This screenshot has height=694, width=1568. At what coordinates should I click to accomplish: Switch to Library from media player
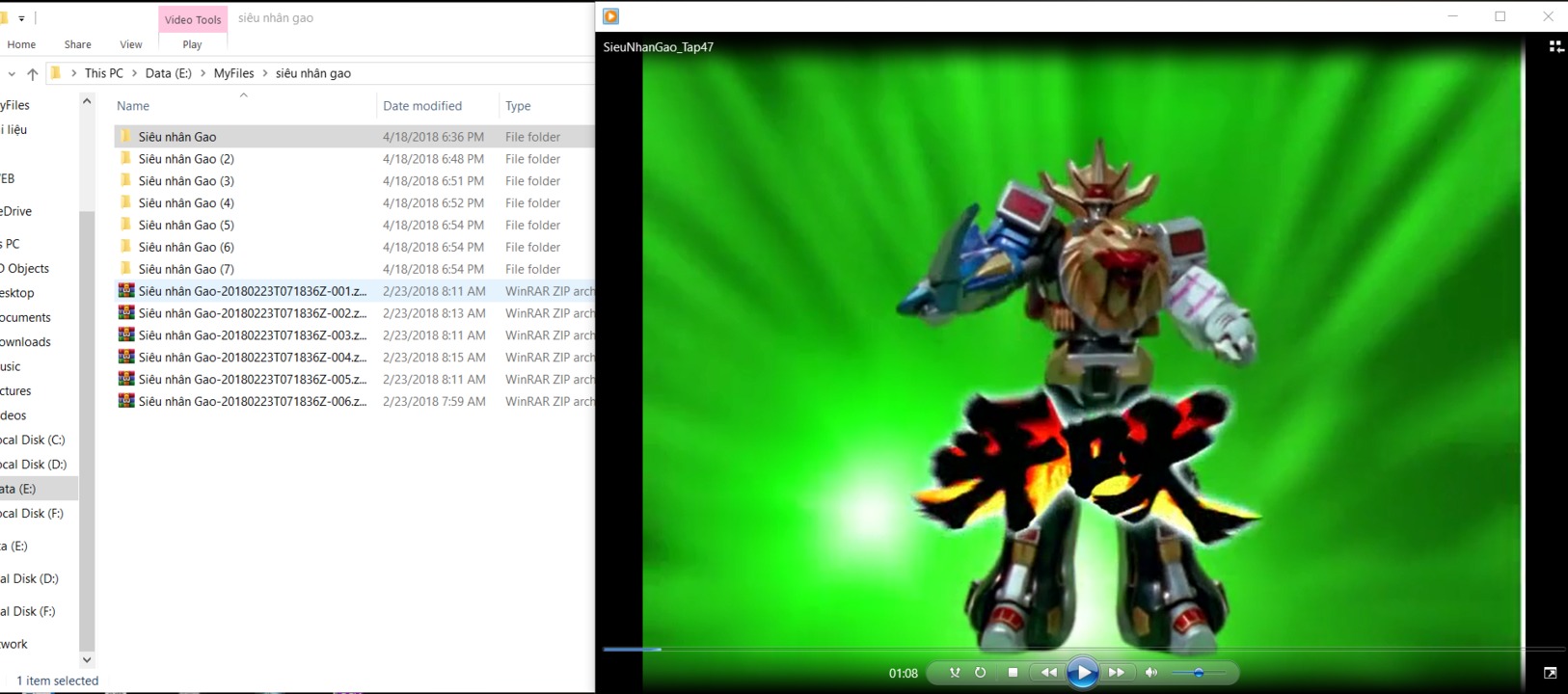pyautogui.click(x=1555, y=46)
